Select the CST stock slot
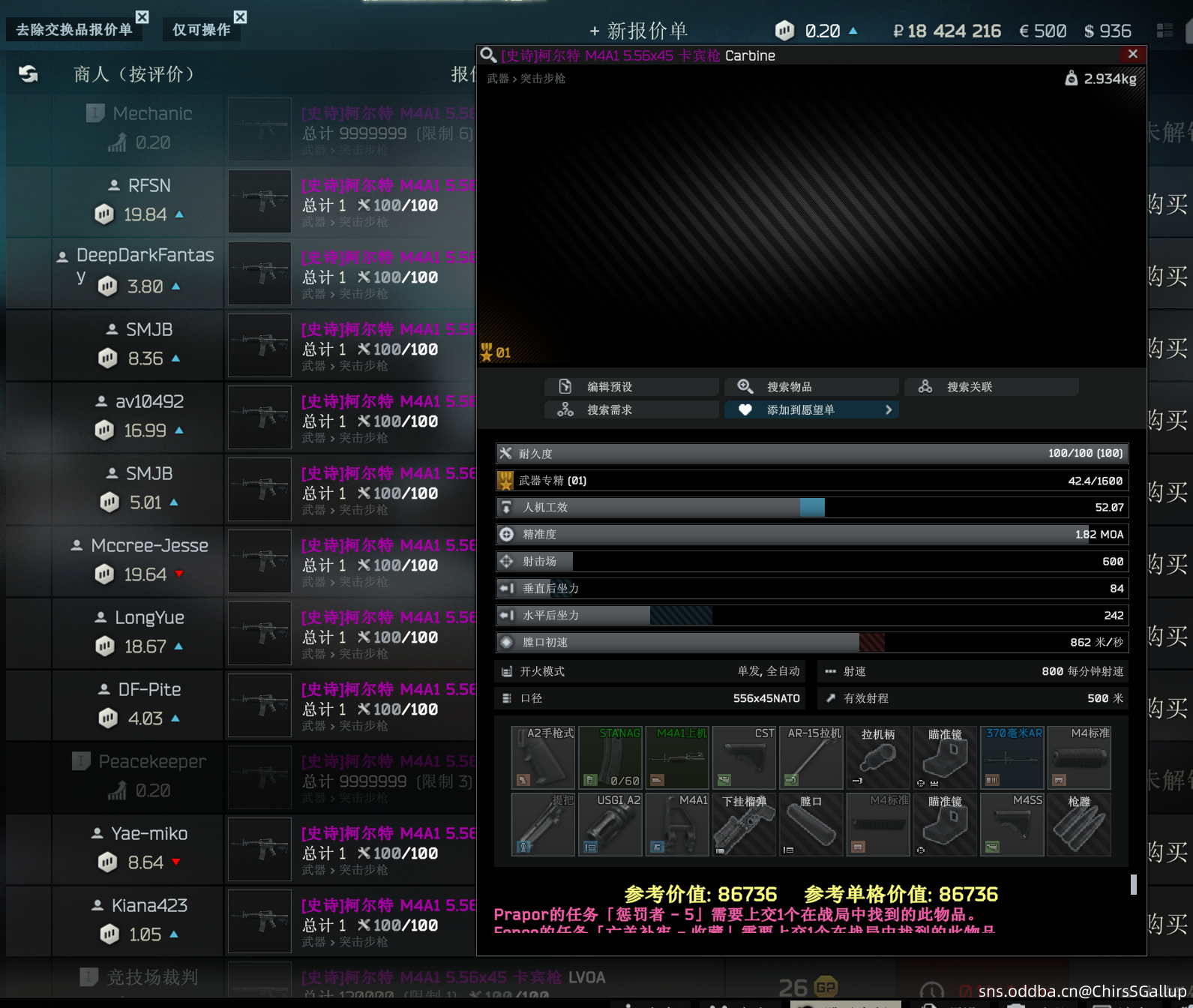This screenshot has width=1193, height=1008. pos(744,757)
